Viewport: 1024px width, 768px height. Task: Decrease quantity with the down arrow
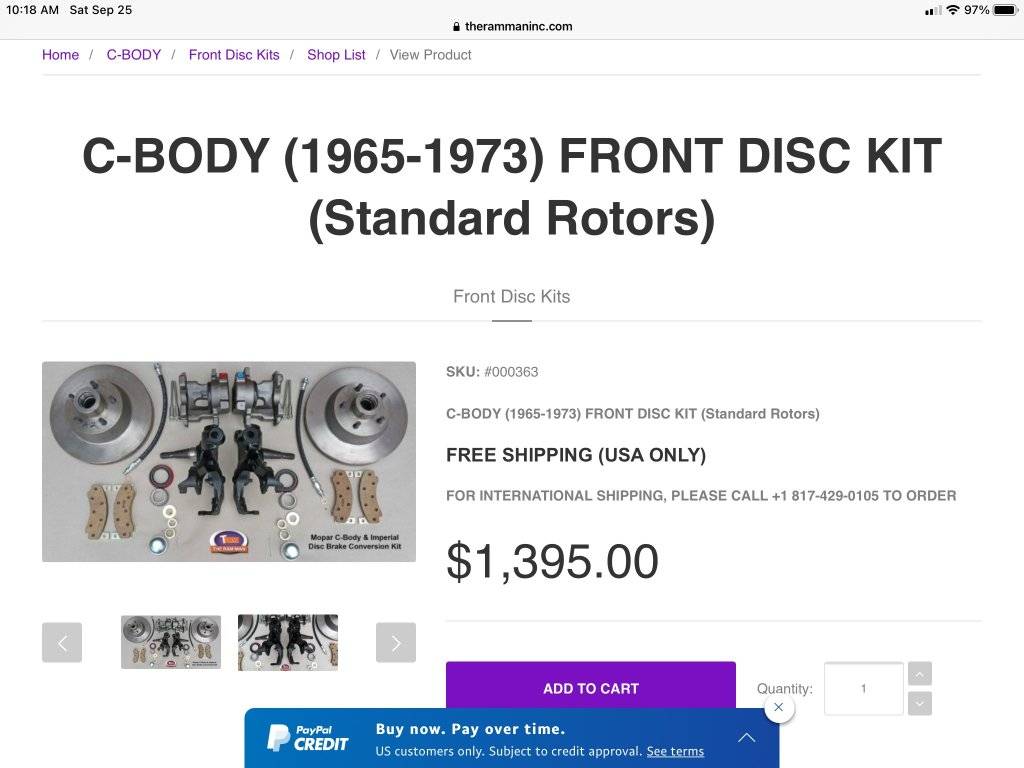tap(920, 703)
